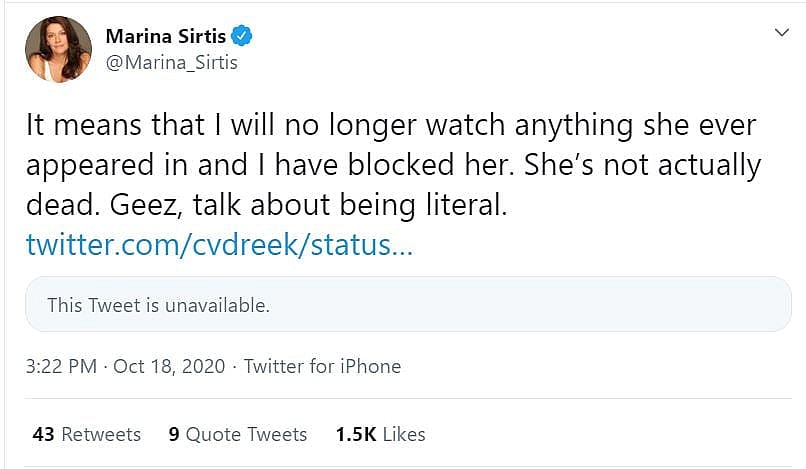Click the 'This Tweet is unavailable' box
The width and height of the screenshot is (806, 469).
[408, 304]
